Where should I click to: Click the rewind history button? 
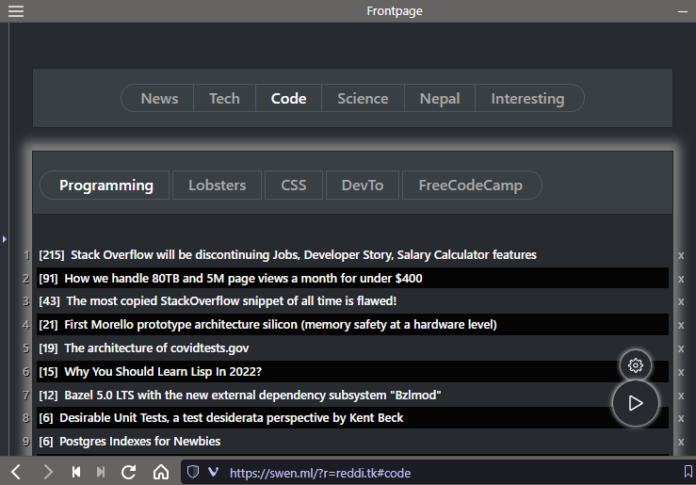tap(76, 472)
